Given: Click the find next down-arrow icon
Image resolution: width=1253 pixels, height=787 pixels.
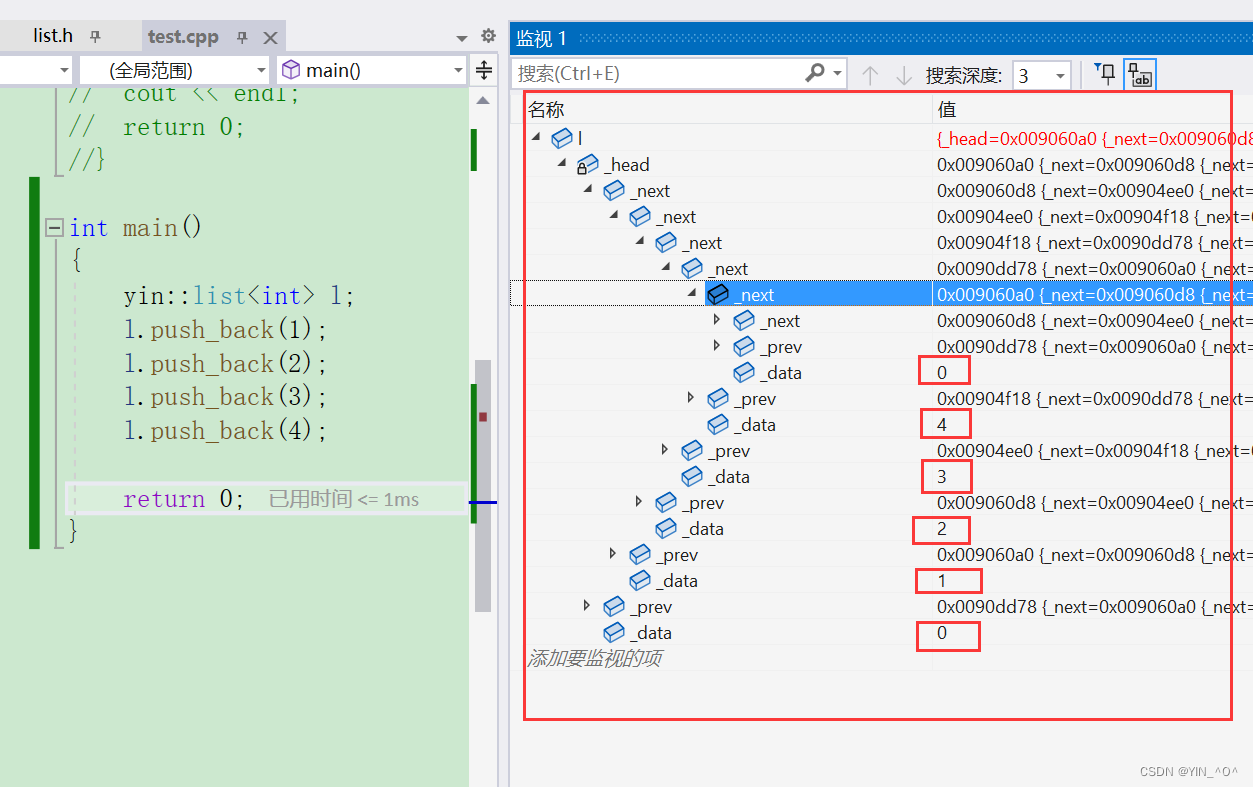Looking at the screenshot, I should pos(903,75).
